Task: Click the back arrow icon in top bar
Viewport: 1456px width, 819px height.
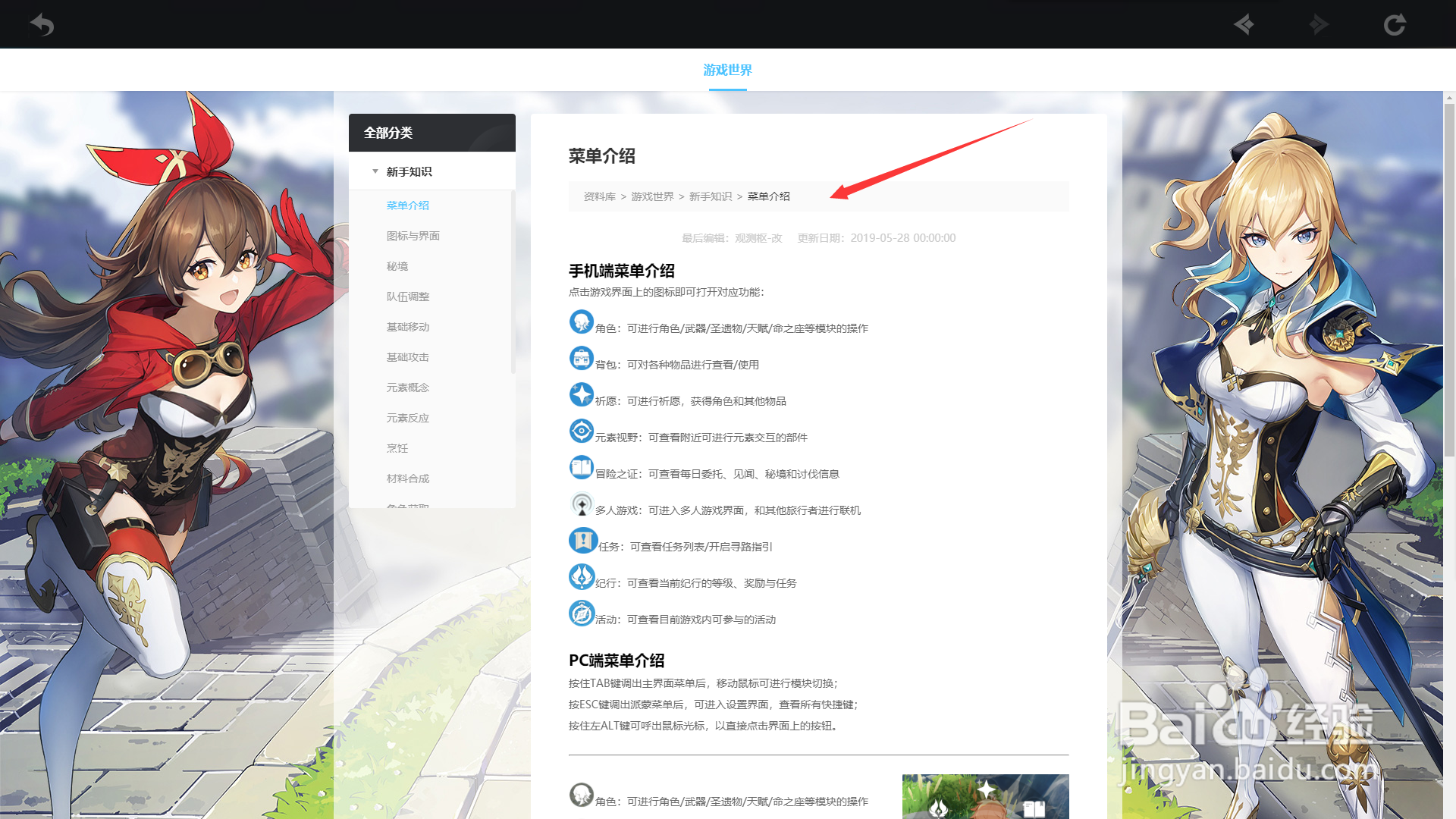Action: click(x=42, y=25)
